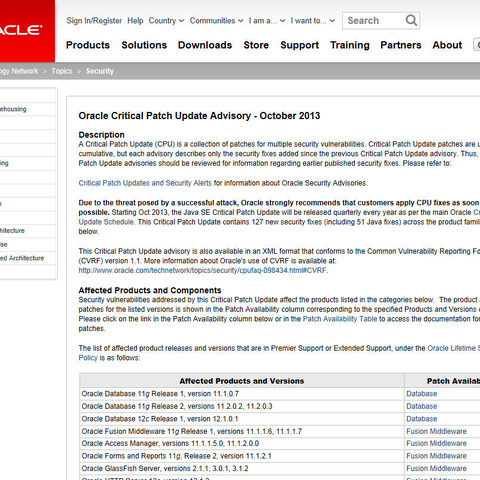Open the cpufaq CVRF URL link

[202, 270]
